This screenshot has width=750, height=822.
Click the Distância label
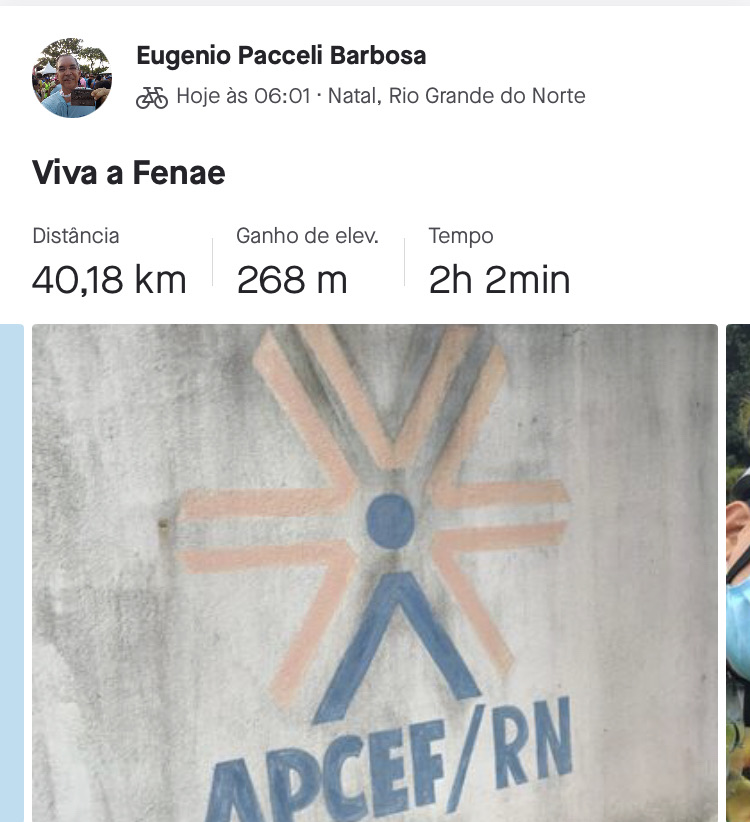coord(76,236)
